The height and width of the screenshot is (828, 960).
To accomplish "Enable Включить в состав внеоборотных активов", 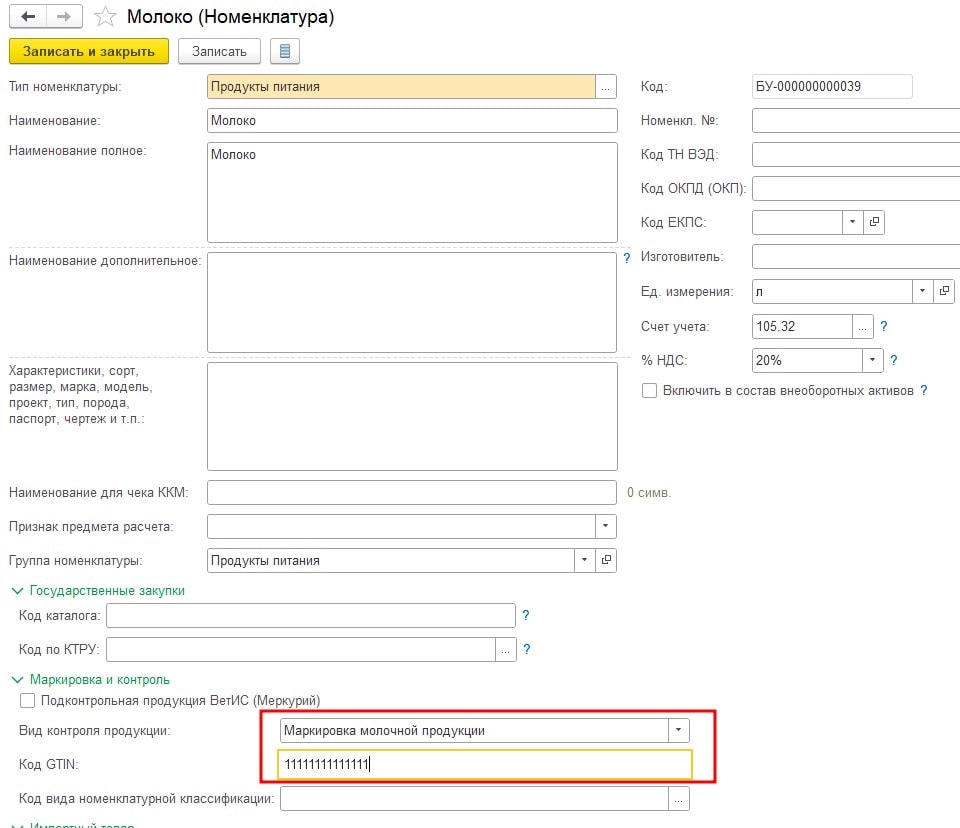I will point(649,390).
